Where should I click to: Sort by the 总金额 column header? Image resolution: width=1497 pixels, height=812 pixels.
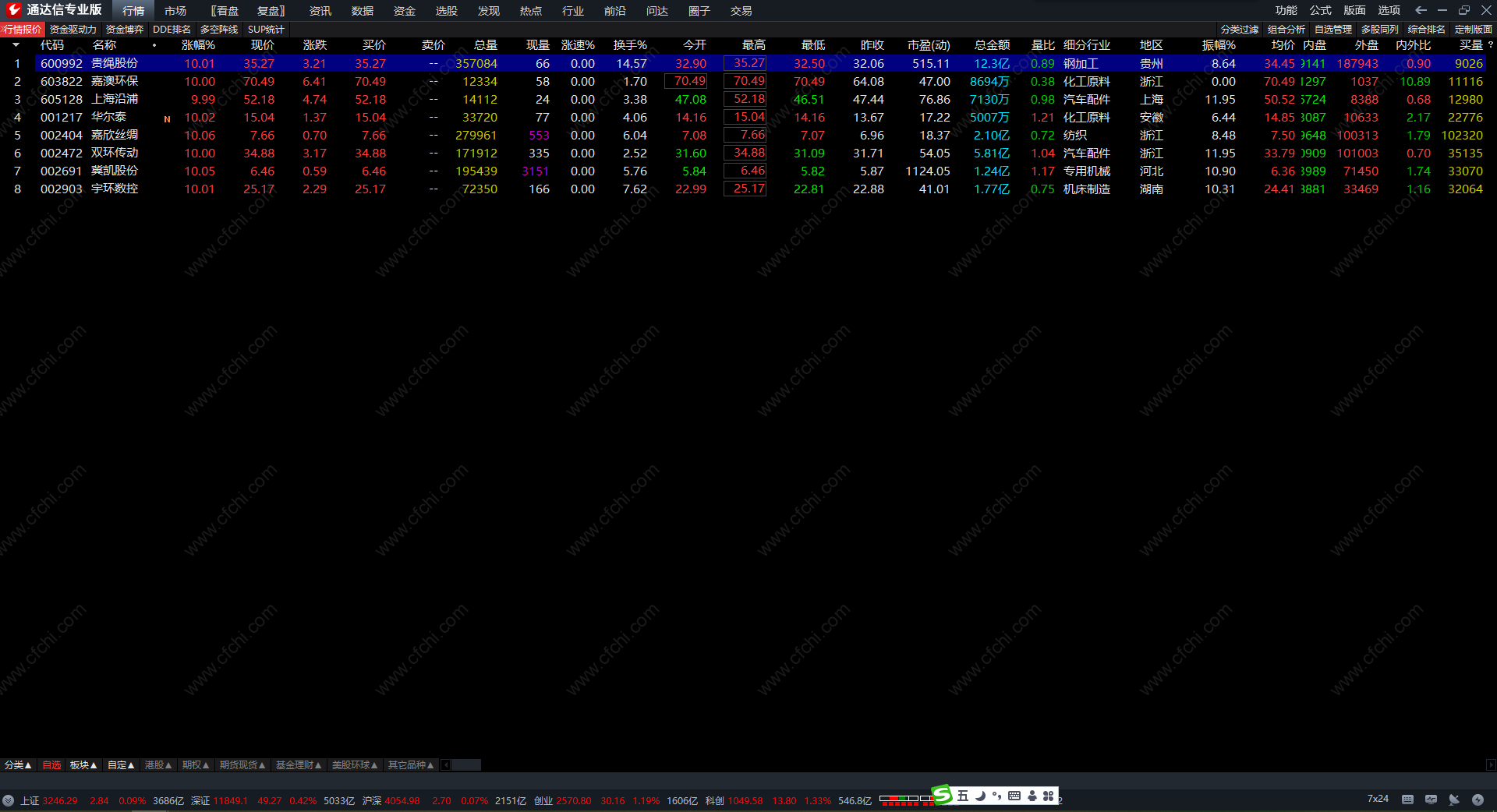click(992, 45)
